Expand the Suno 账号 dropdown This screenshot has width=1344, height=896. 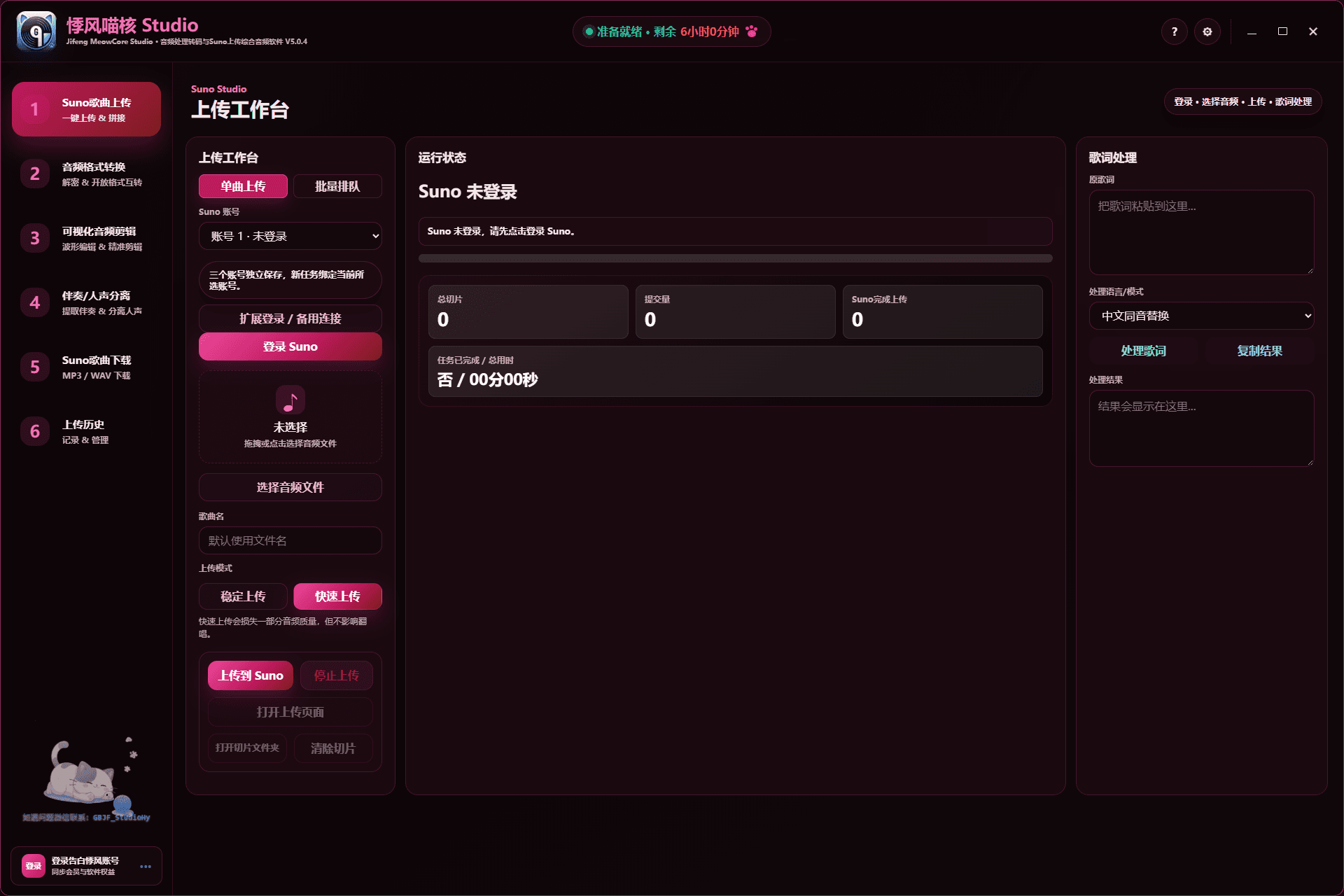290,236
